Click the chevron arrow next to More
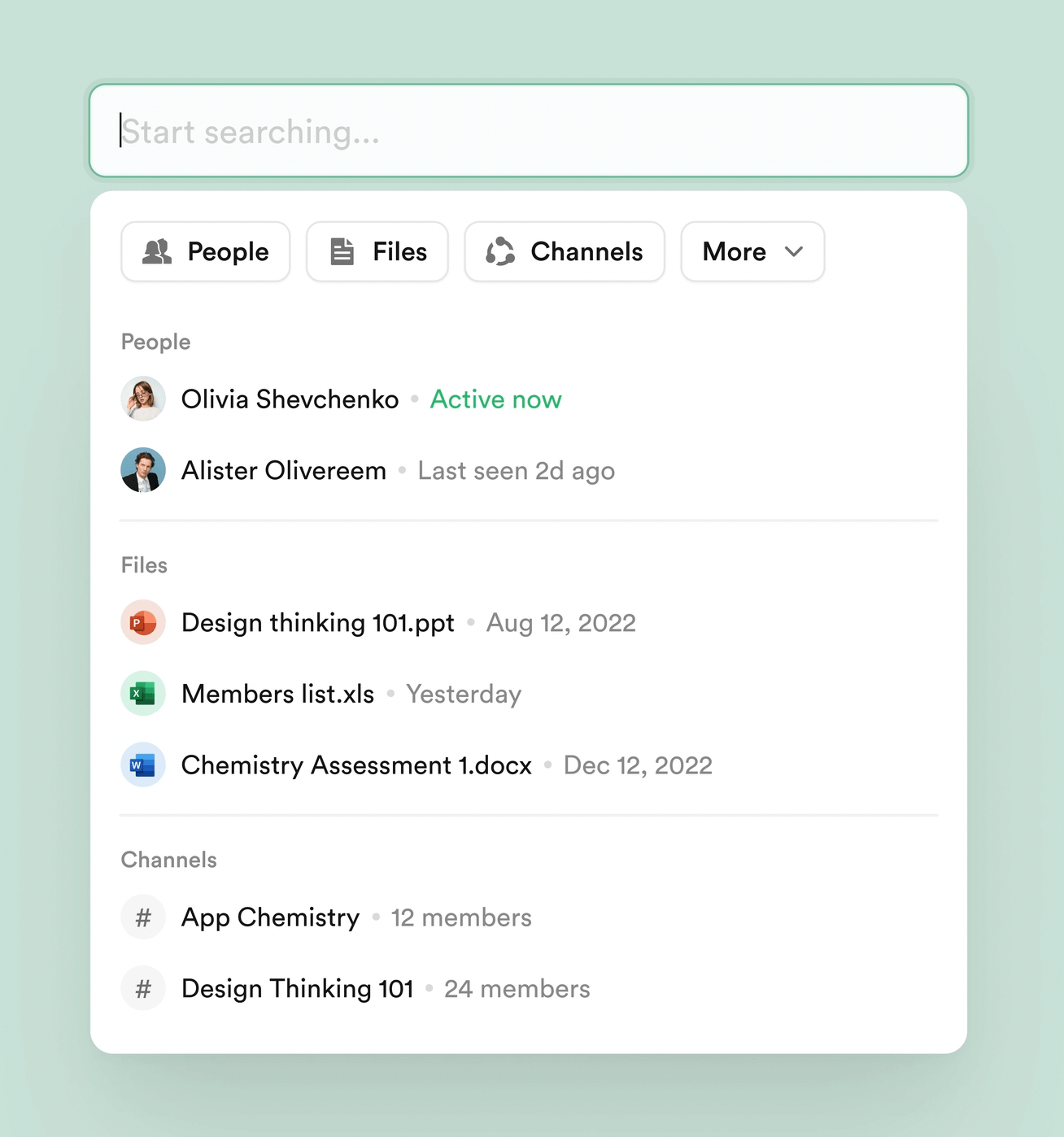Screen dimensions: 1064x1137 coord(794,252)
